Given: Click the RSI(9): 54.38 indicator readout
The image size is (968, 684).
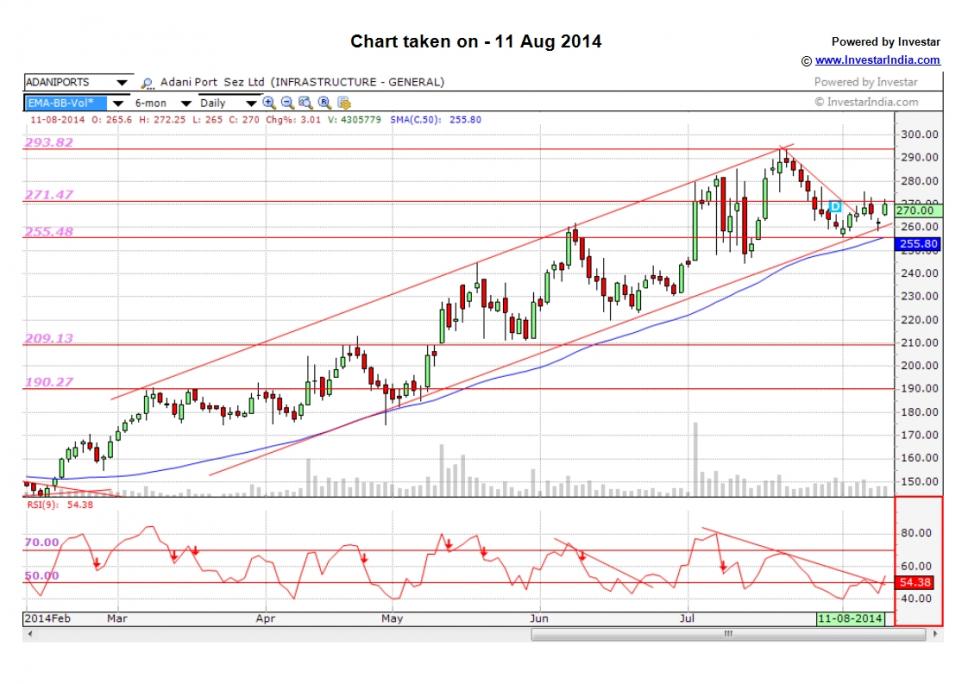Looking at the screenshot, I should (60, 505).
